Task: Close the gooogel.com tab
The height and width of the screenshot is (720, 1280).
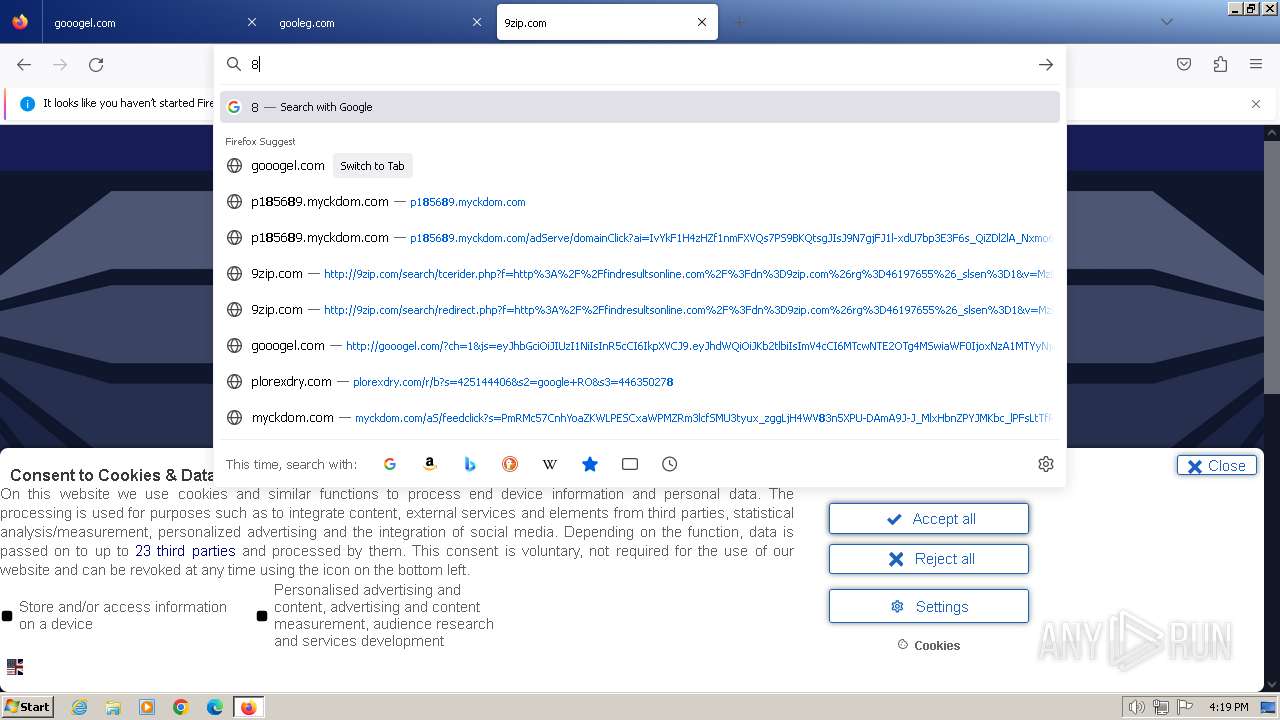Action: (x=252, y=22)
